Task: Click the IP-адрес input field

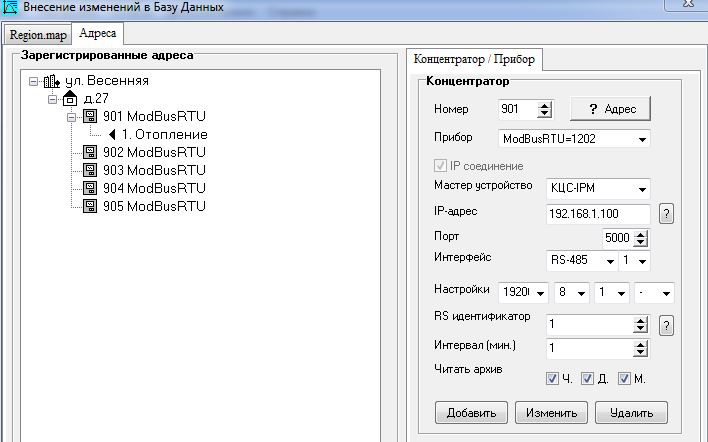Action: click(597, 214)
